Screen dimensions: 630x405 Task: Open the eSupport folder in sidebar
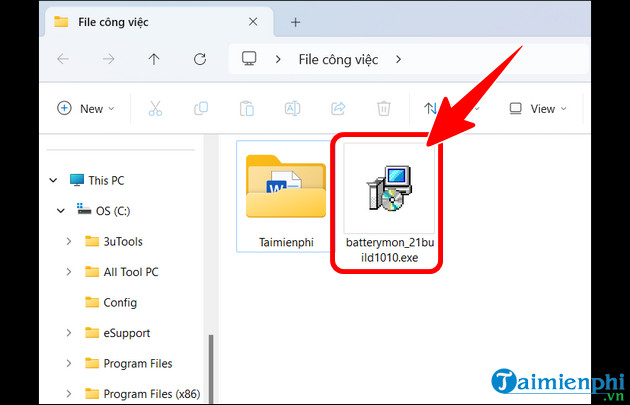click(127, 333)
